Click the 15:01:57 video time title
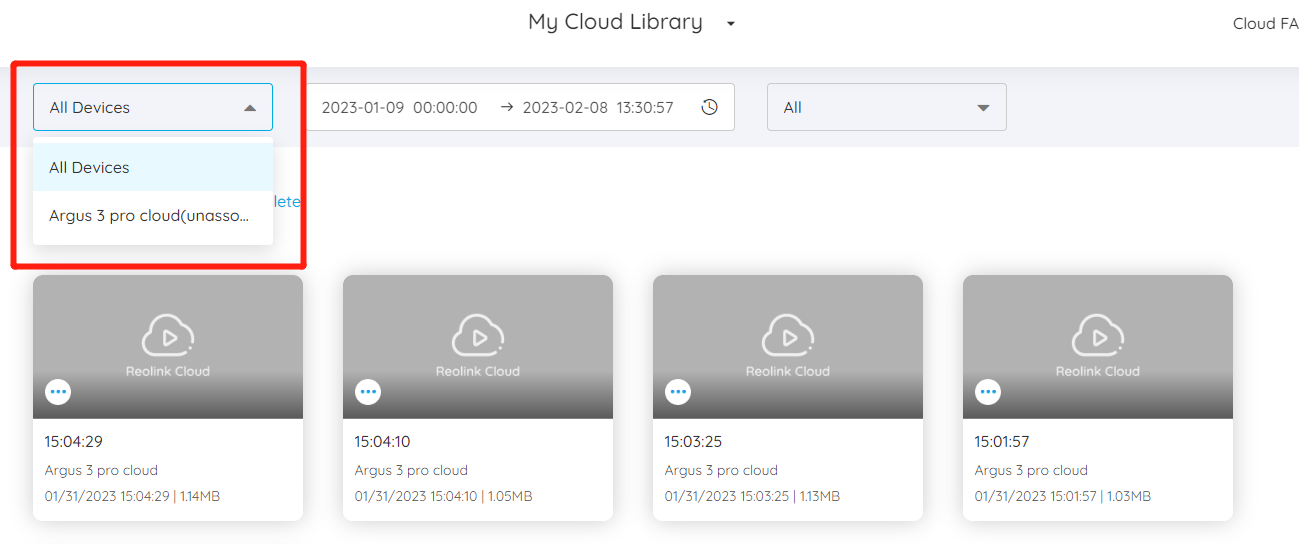This screenshot has width=1299, height=544. pyautogui.click(x=1002, y=441)
